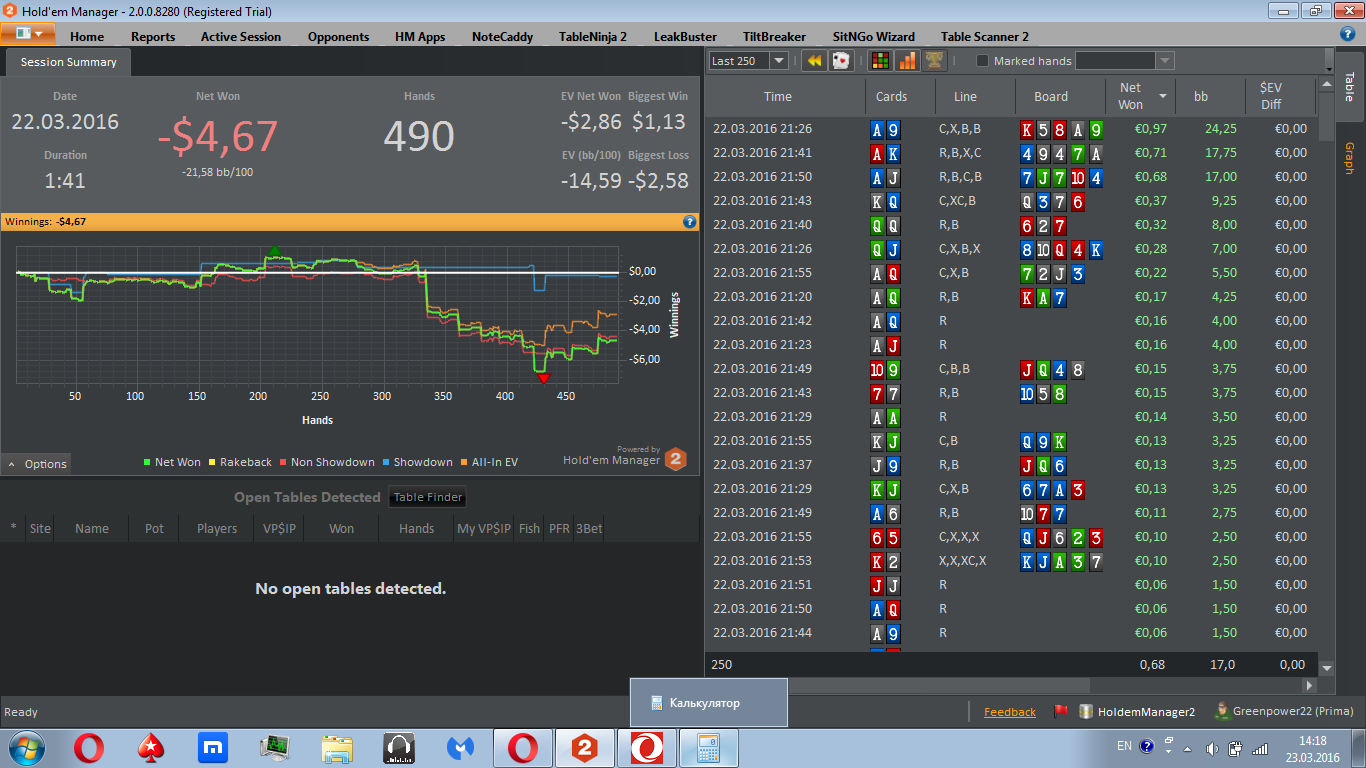Switch to Calculator taskbar button
Screen dimensions: 1366x768
(x=709, y=747)
